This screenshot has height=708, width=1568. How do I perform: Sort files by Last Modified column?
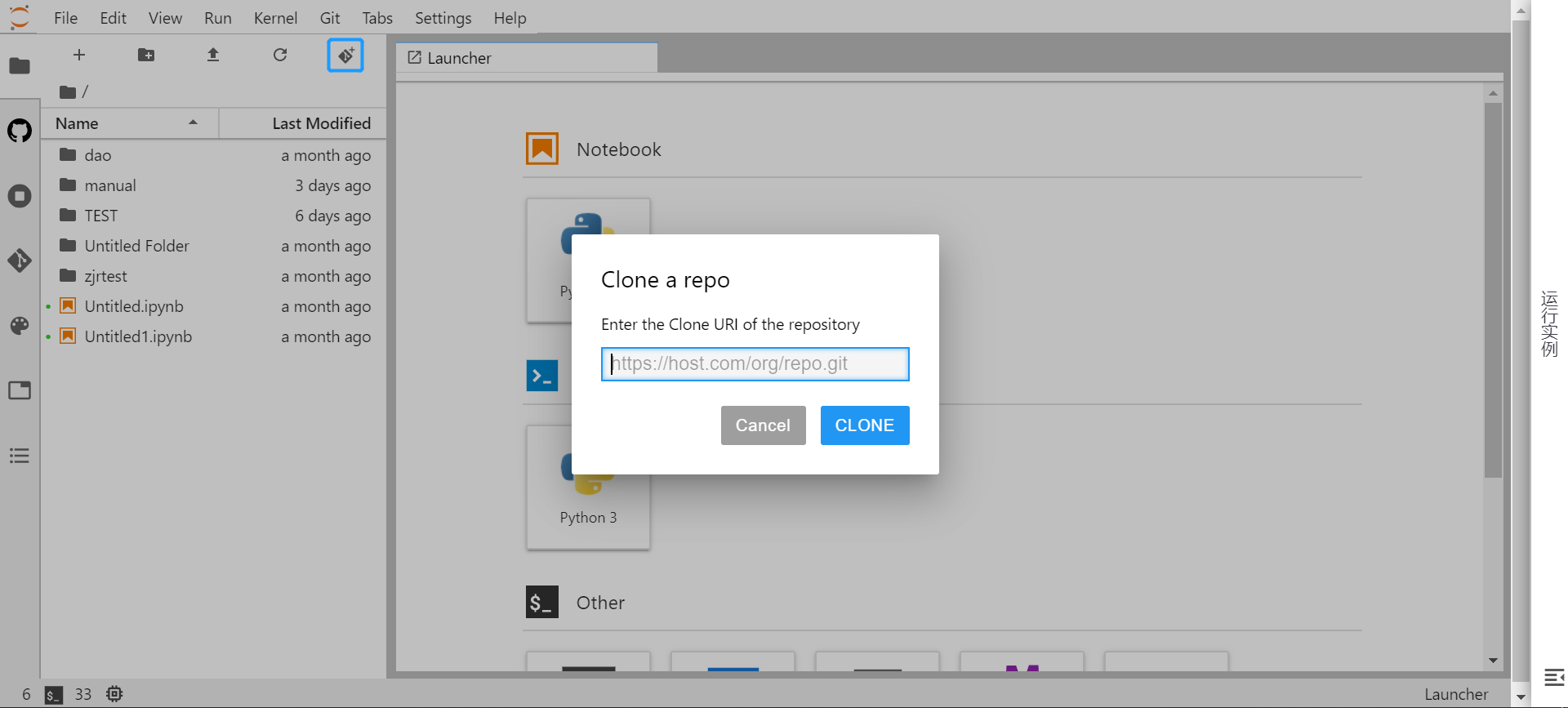coord(302,123)
